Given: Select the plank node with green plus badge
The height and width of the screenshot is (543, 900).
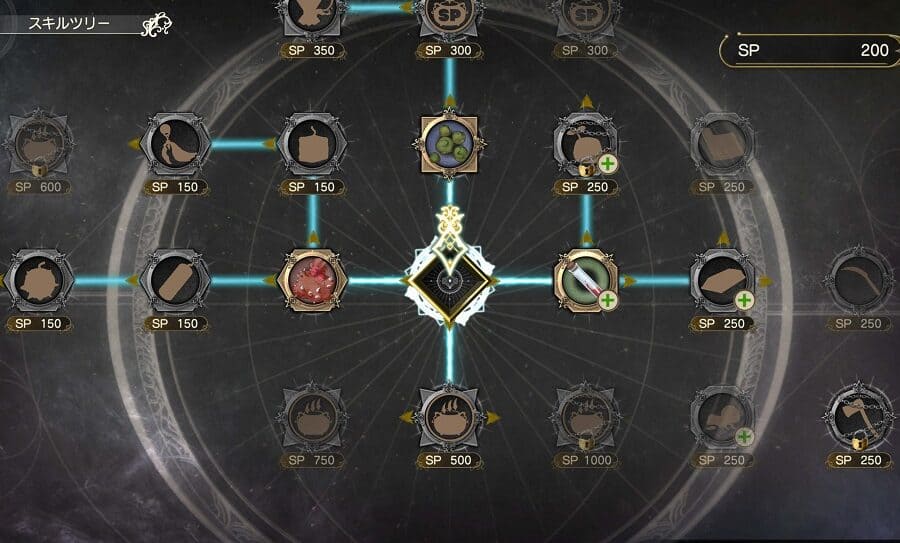Looking at the screenshot, I should (x=722, y=281).
